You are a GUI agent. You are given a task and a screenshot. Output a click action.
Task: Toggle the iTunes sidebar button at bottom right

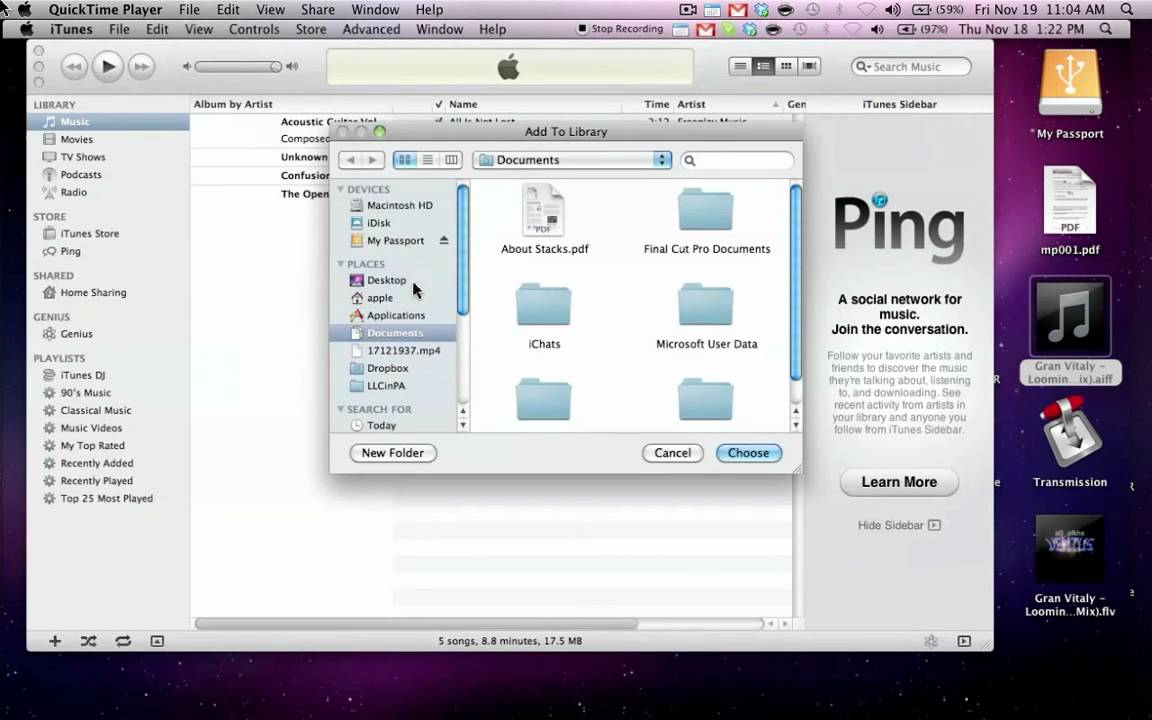[x=964, y=641]
